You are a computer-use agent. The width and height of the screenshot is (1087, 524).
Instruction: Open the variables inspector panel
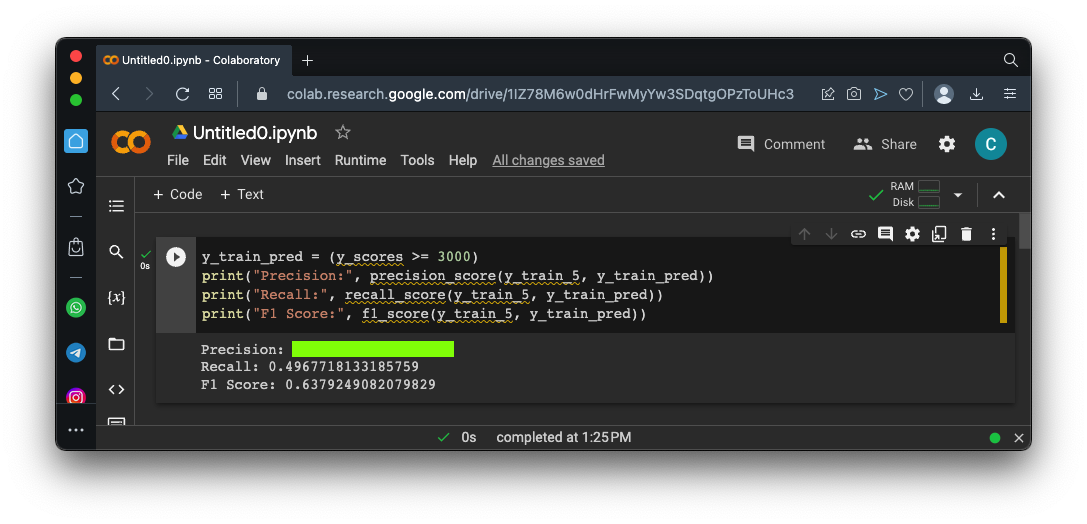tap(116, 298)
